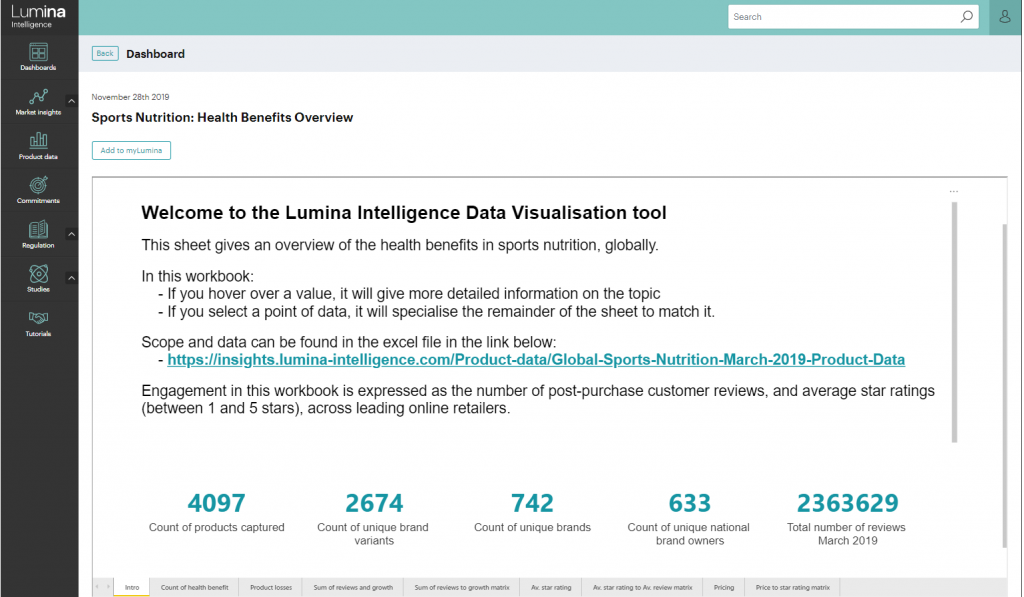Click the search magnifier icon
The image size is (1024, 597).
[x=967, y=17]
